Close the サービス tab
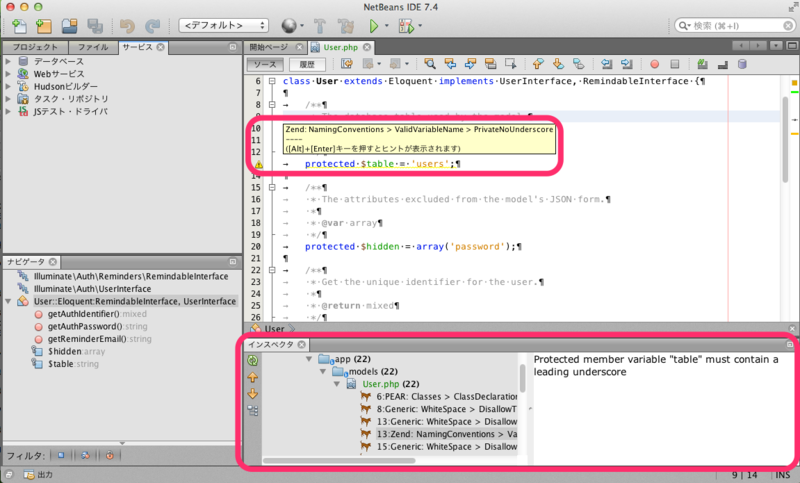Image resolution: width=800 pixels, height=483 pixels. point(161,47)
